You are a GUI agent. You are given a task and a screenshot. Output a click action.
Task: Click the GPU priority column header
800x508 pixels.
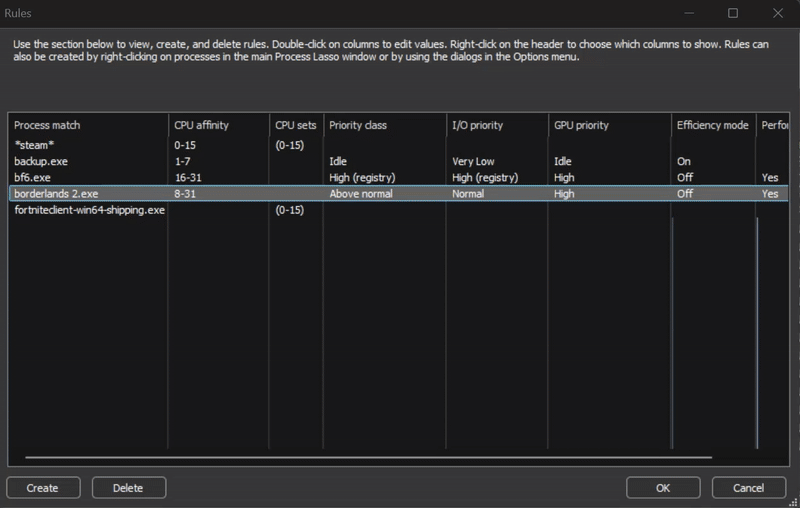click(x=581, y=125)
